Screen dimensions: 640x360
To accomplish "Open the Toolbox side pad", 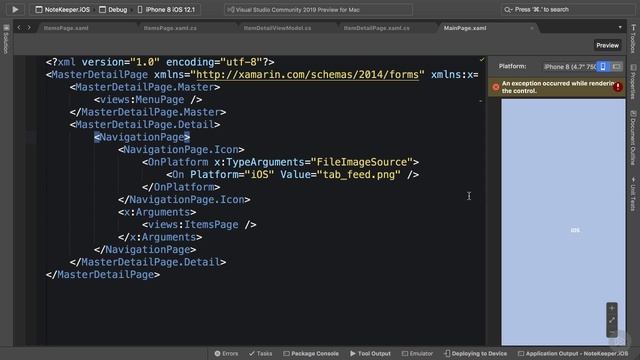I will pos(633,38).
